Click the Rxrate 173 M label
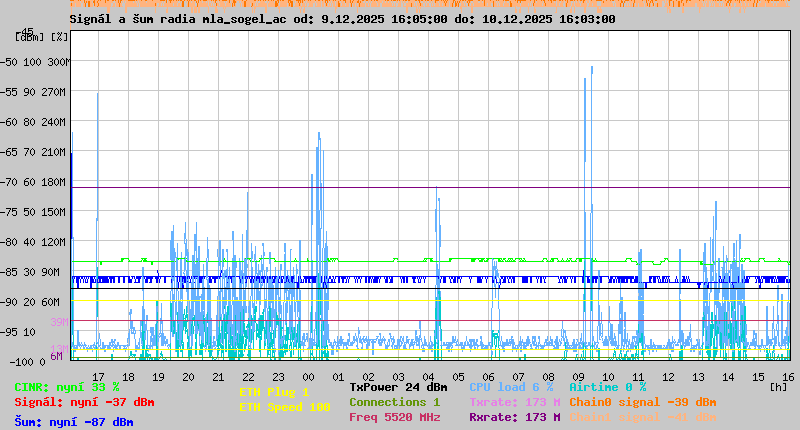The image size is (800, 430). (514, 417)
